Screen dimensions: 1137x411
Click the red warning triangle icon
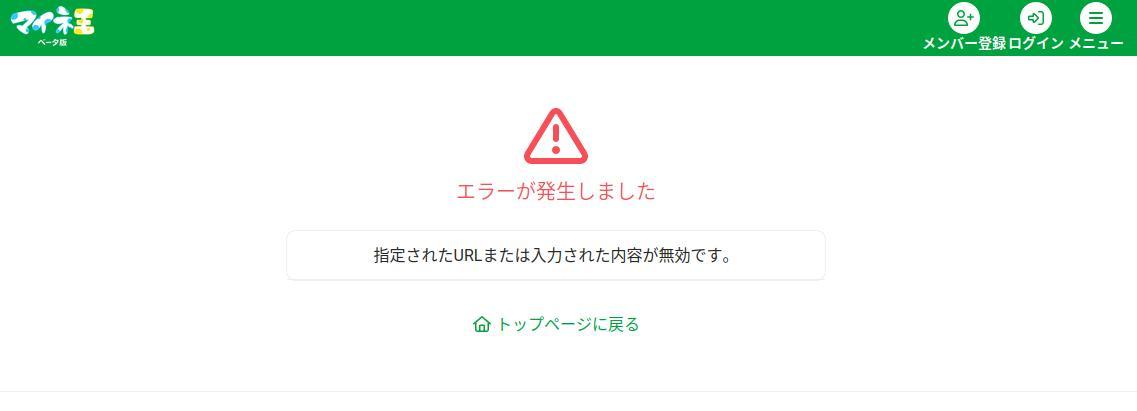click(x=555, y=136)
